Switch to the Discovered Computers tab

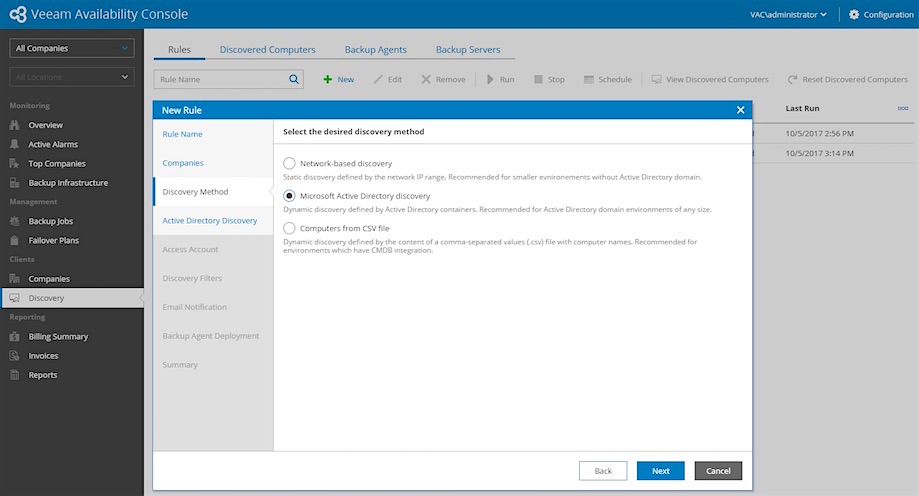coord(267,49)
